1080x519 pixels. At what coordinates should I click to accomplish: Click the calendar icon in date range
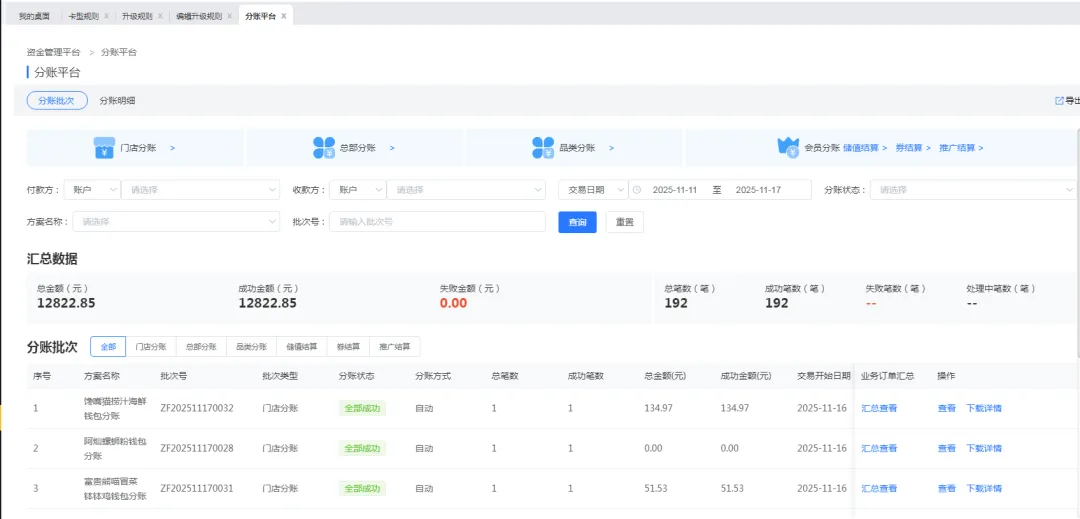636,190
